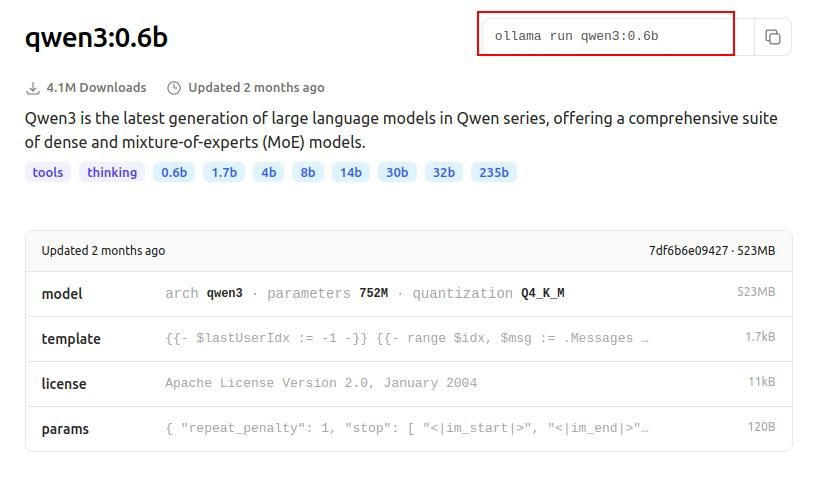
Task: Click the parameters 752M value
Action: point(374,293)
